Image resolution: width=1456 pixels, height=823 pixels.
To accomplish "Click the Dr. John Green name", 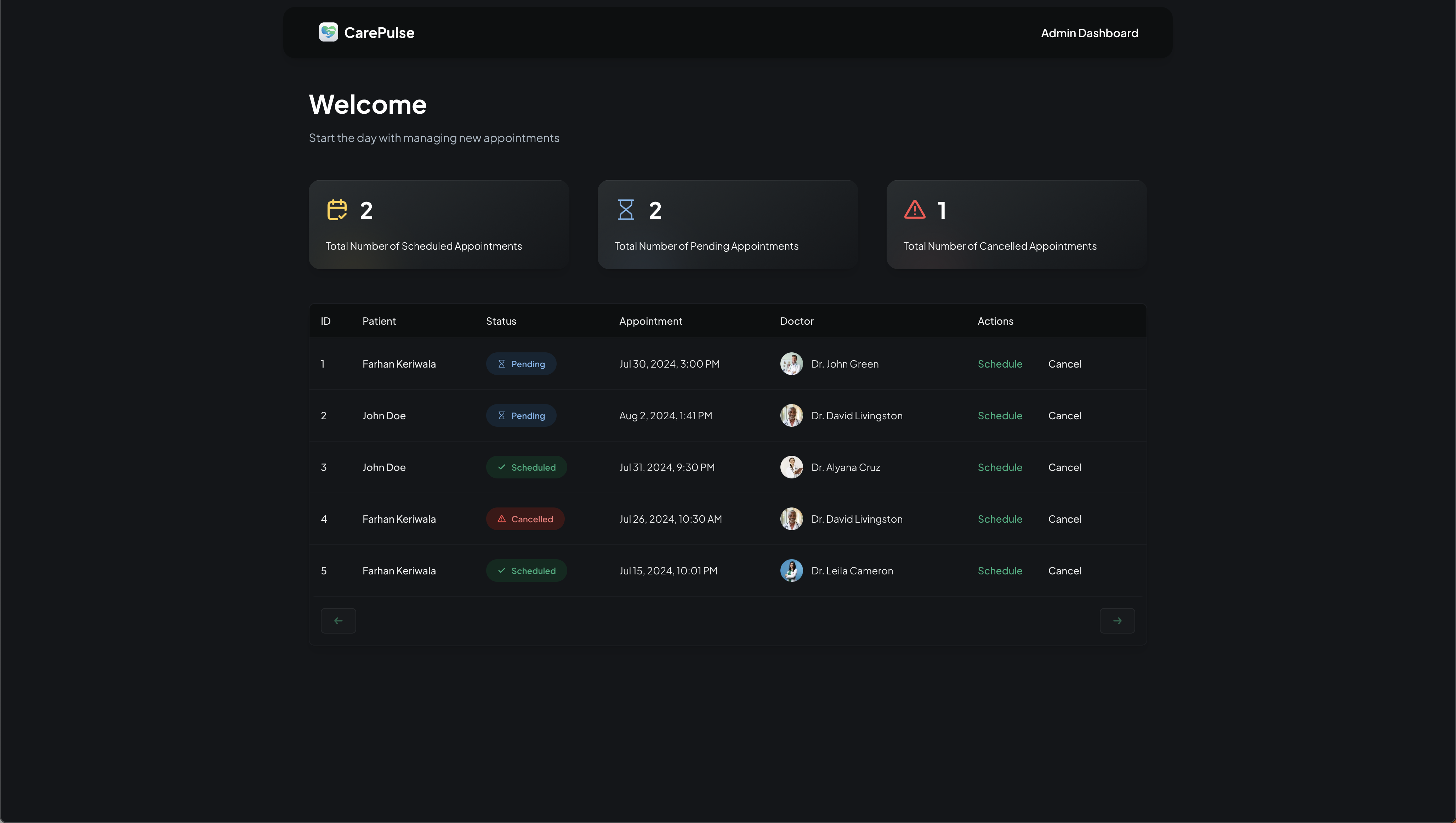I will pos(845,364).
